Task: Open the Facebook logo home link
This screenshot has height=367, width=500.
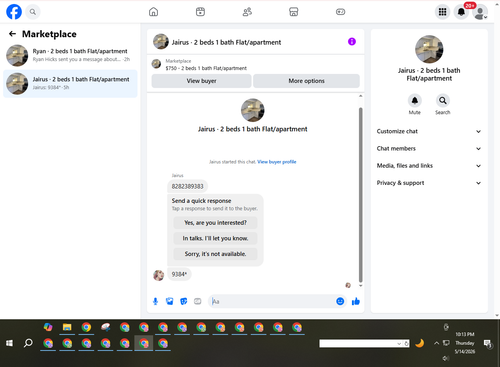Action: click(14, 12)
